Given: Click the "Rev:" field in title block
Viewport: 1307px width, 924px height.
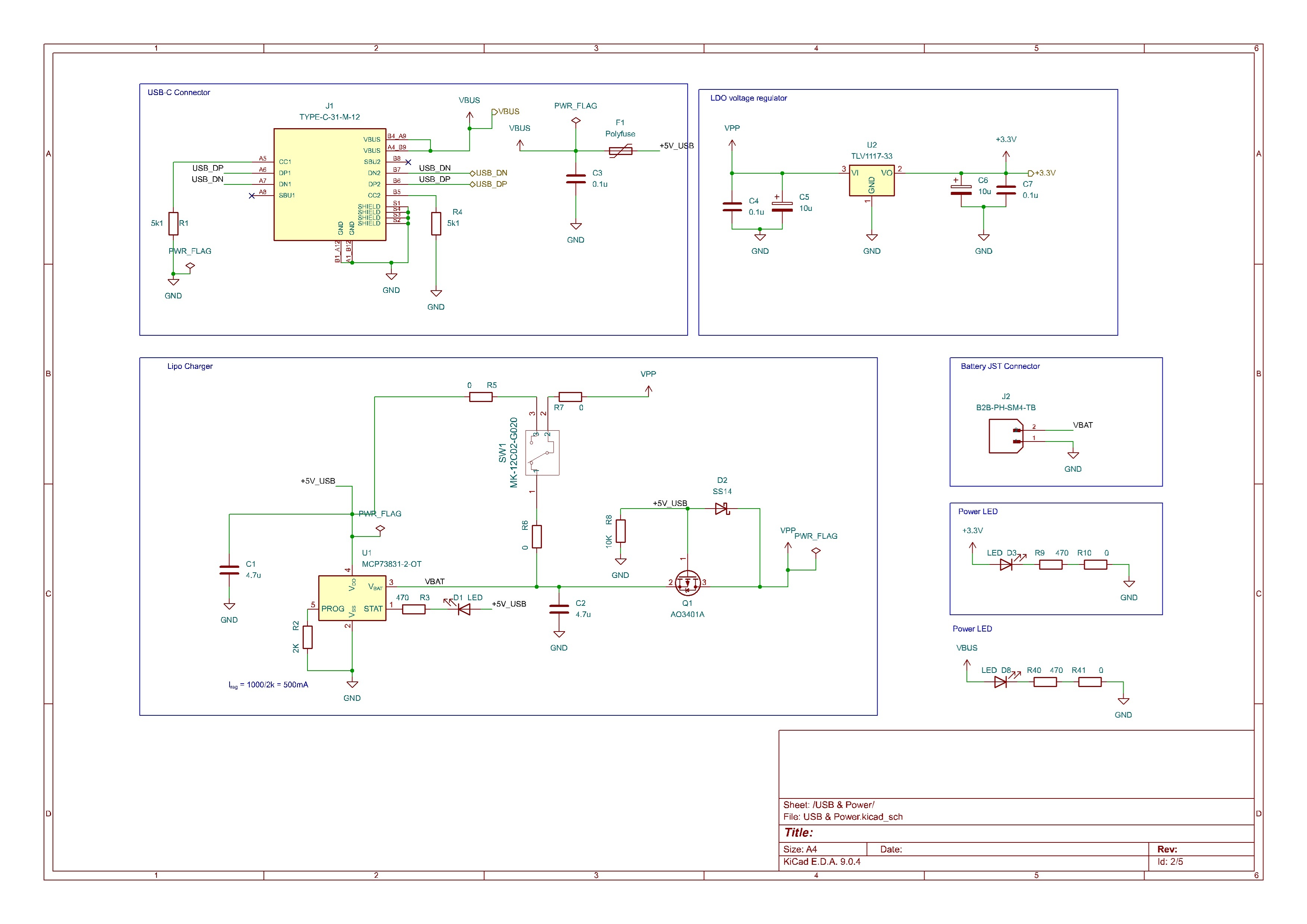Looking at the screenshot, I should point(1167,849).
